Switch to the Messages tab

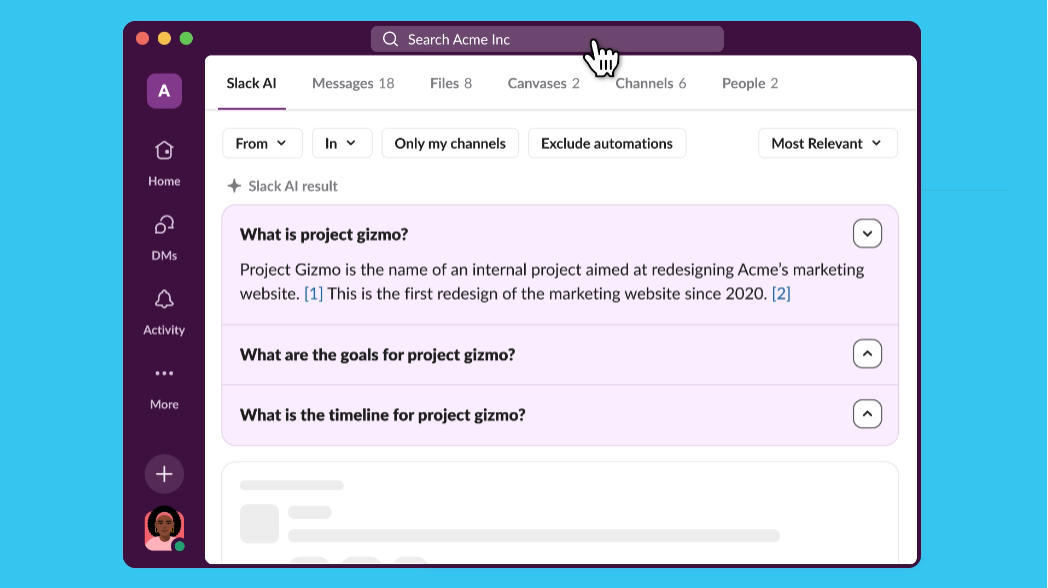(353, 83)
